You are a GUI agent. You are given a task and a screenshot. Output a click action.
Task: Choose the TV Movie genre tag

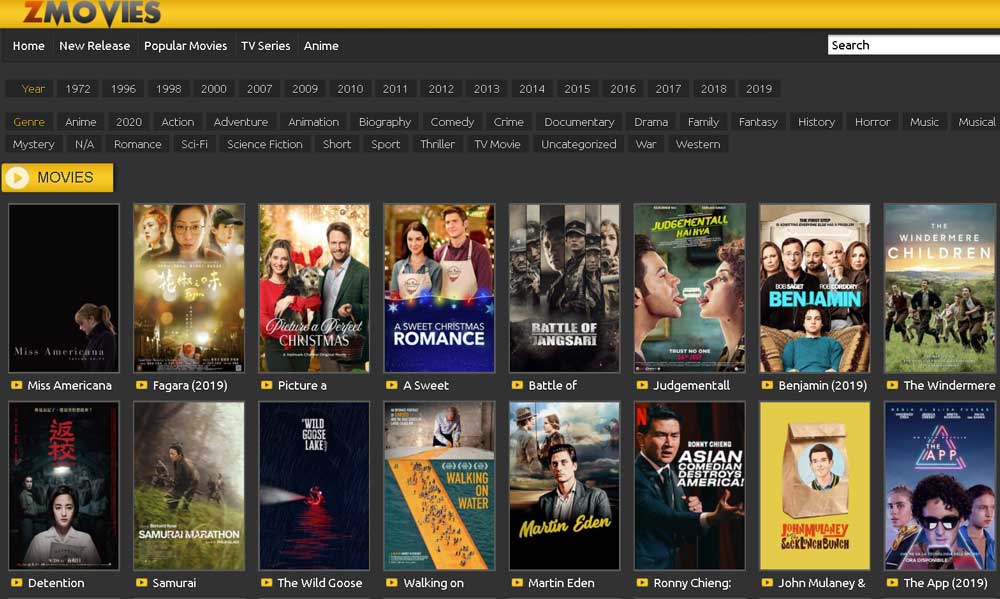[497, 144]
